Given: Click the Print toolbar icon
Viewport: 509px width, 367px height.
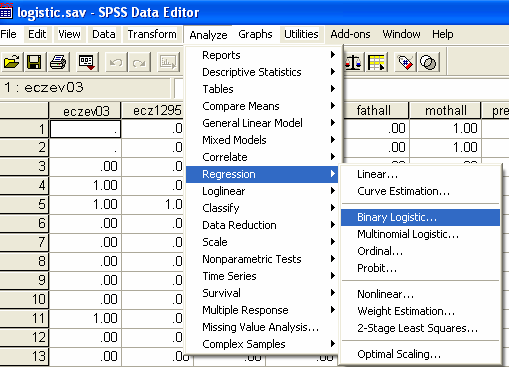Looking at the screenshot, I should tap(58, 62).
